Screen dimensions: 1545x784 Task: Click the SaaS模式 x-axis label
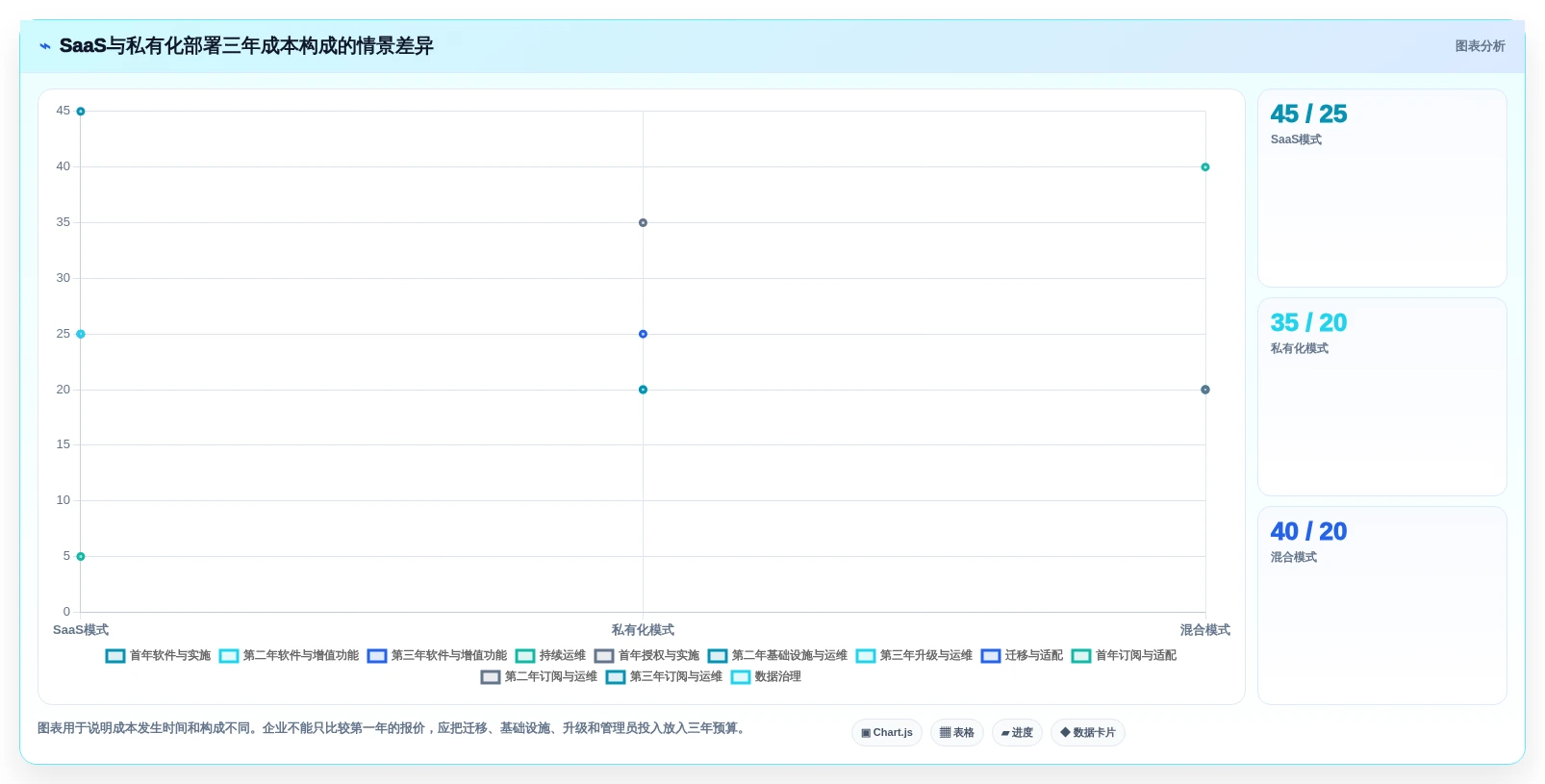81,630
